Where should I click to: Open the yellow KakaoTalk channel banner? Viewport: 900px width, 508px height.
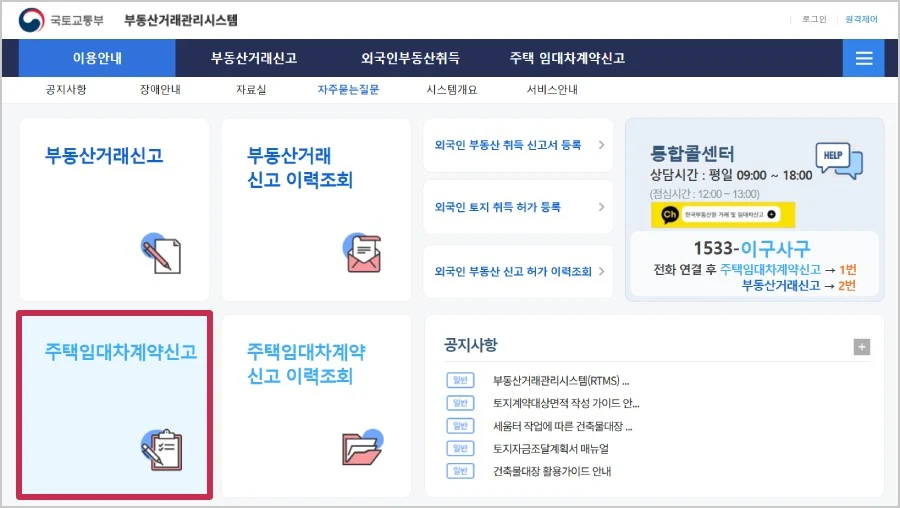point(723,215)
